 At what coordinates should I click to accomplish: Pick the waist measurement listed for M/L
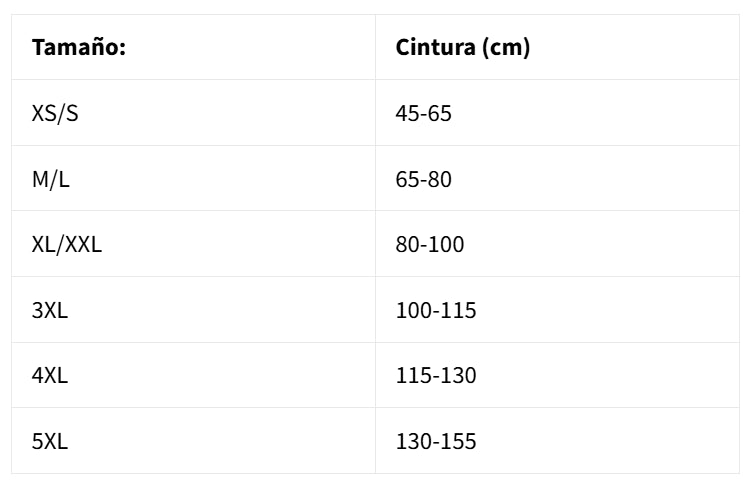(x=424, y=180)
